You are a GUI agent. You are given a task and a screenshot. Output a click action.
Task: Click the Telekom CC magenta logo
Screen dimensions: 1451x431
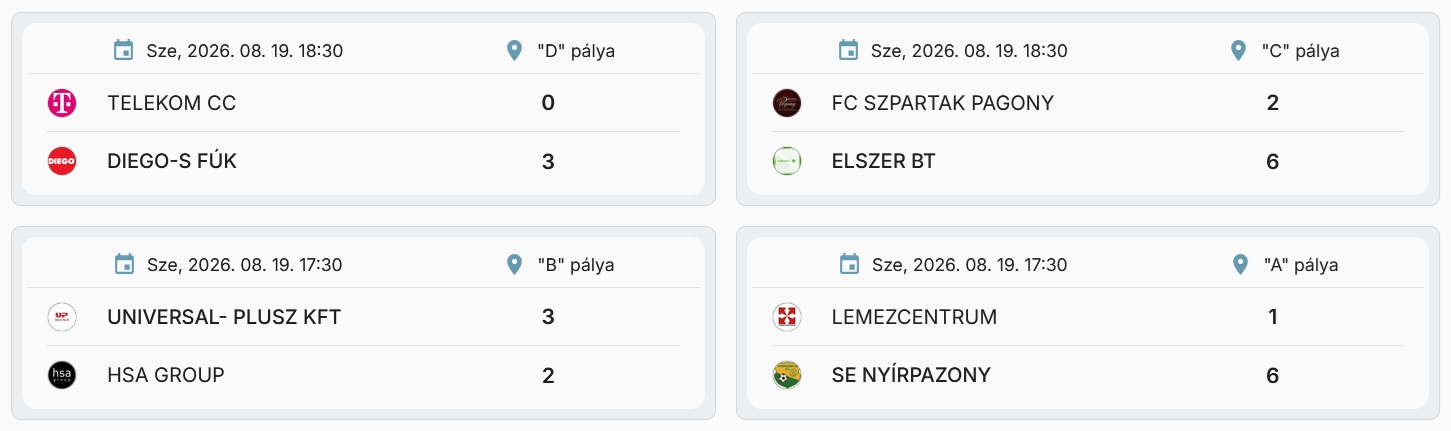point(62,103)
